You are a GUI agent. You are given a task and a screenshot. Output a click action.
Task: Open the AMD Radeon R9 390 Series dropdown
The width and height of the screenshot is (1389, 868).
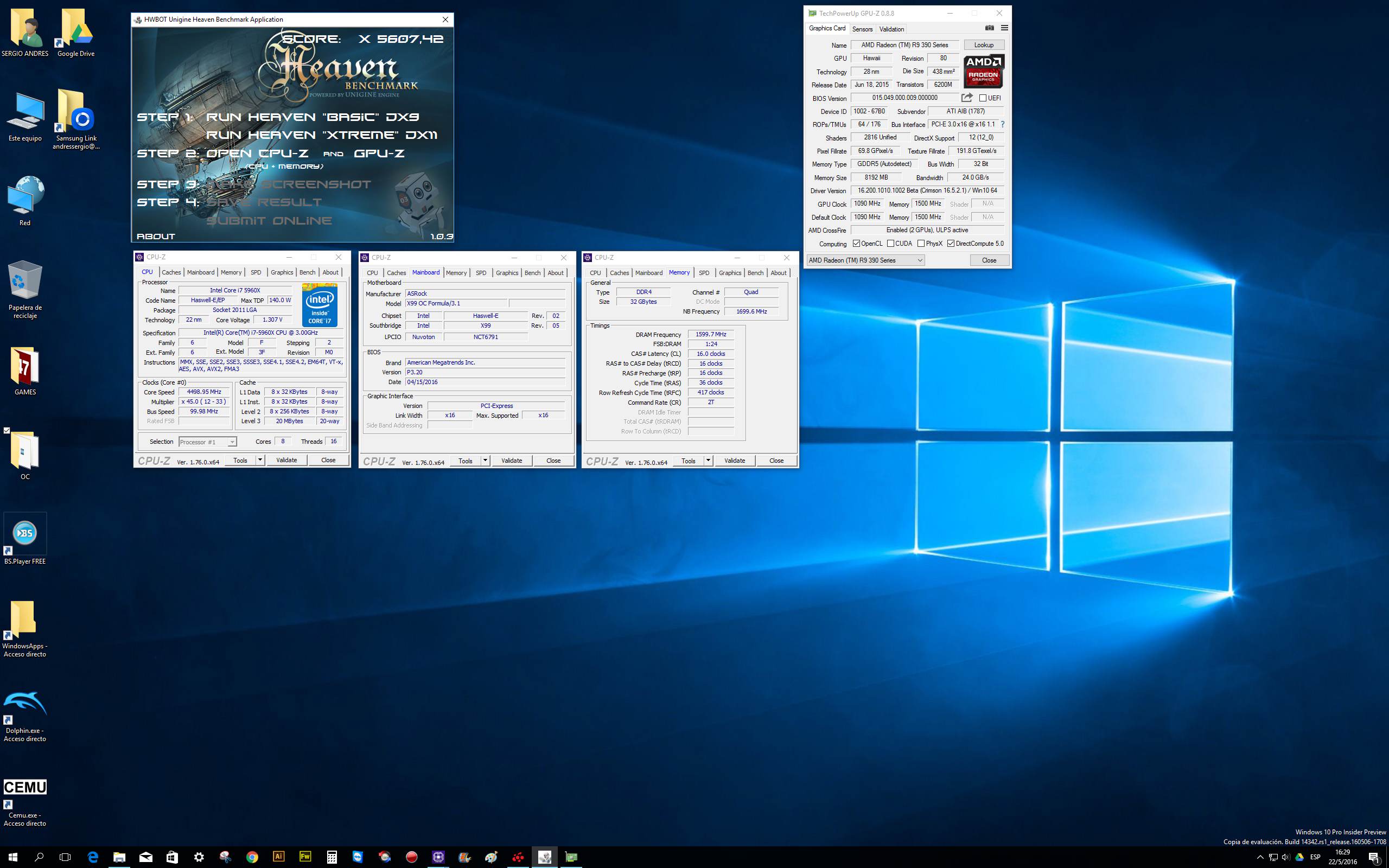point(865,260)
